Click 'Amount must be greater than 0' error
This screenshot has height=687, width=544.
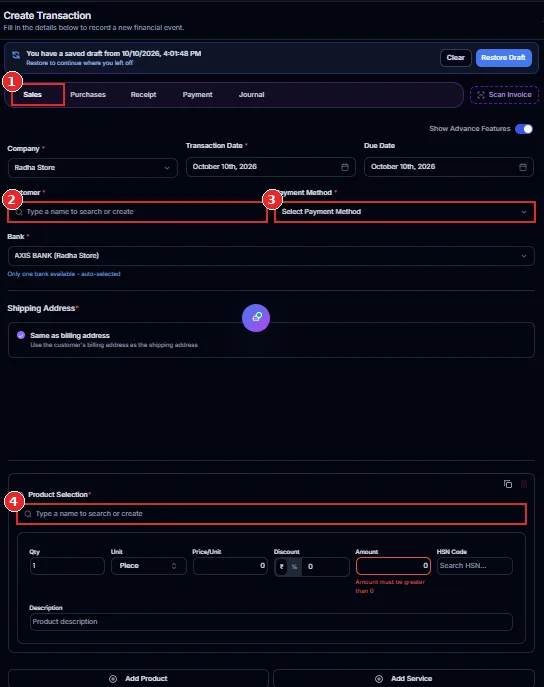(x=390, y=586)
